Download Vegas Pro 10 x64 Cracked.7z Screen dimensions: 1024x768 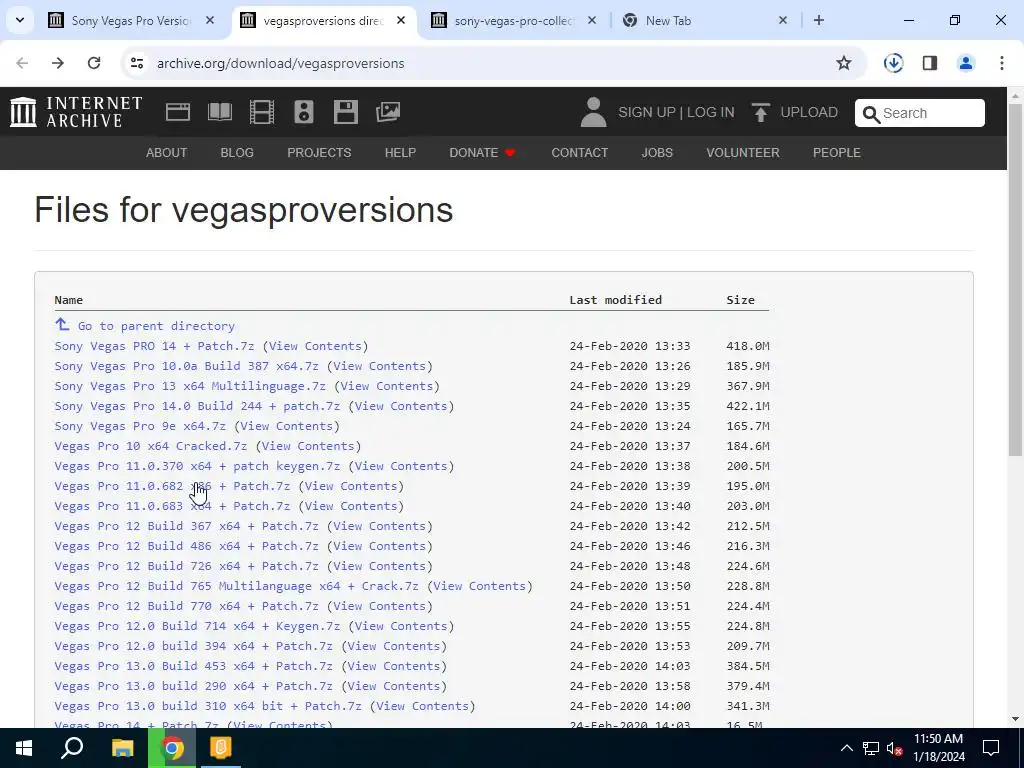pos(151,446)
